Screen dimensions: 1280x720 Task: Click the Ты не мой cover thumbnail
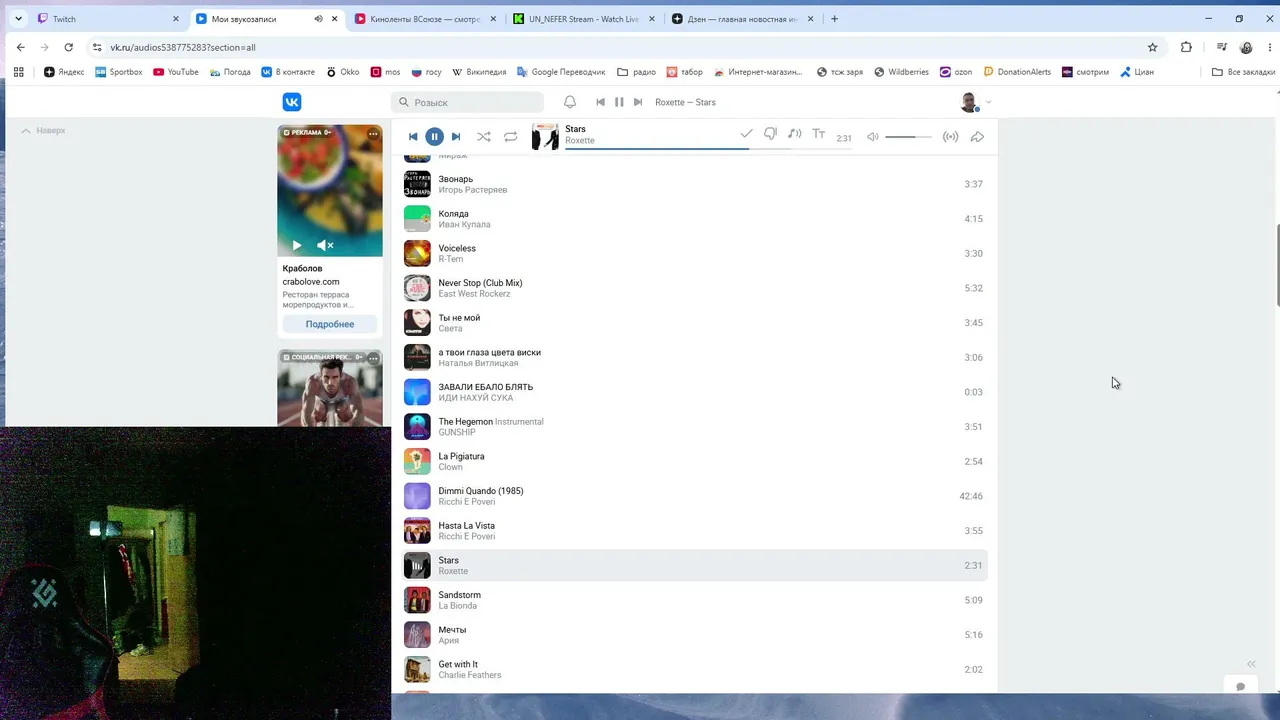[x=417, y=322]
